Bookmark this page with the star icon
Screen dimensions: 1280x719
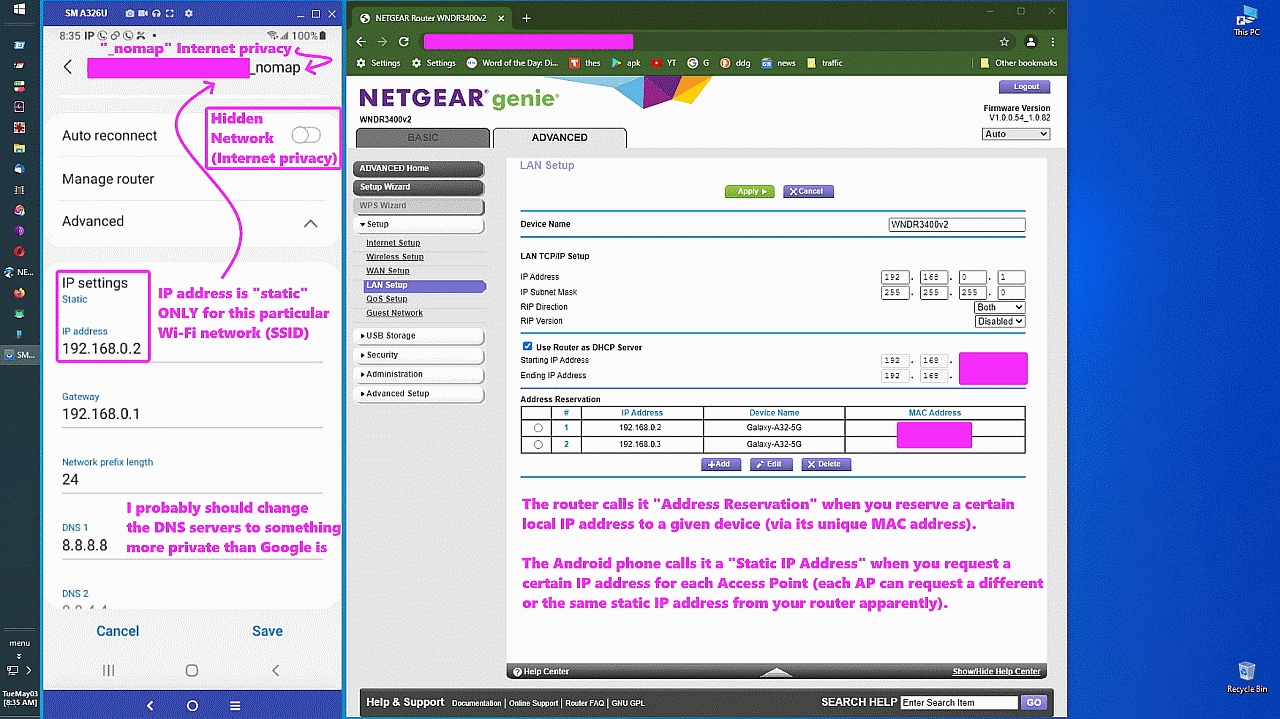point(1004,42)
